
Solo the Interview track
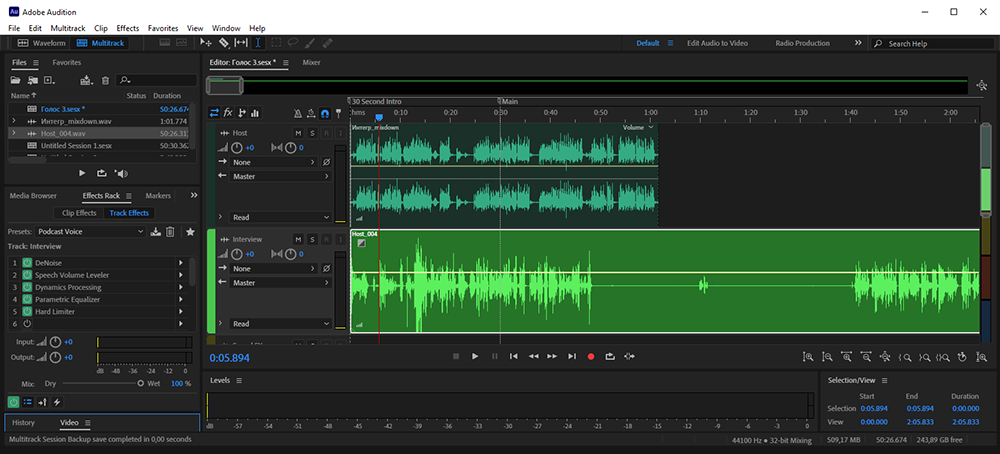(x=312, y=239)
